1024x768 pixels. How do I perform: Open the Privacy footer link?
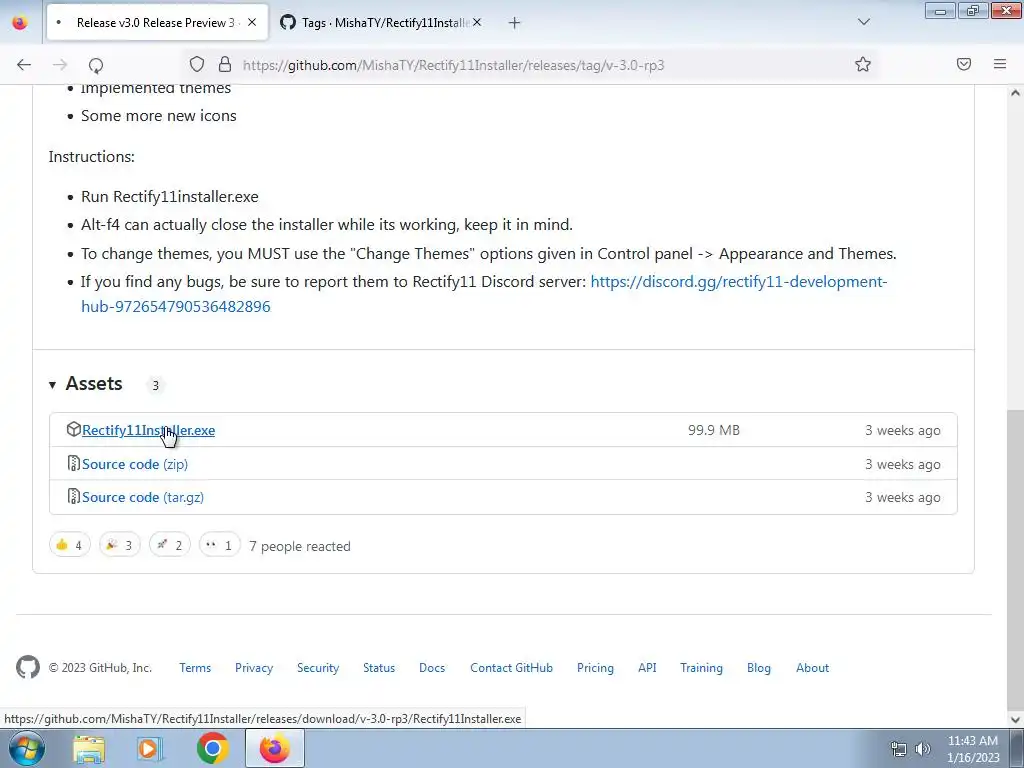[x=254, y=667]
